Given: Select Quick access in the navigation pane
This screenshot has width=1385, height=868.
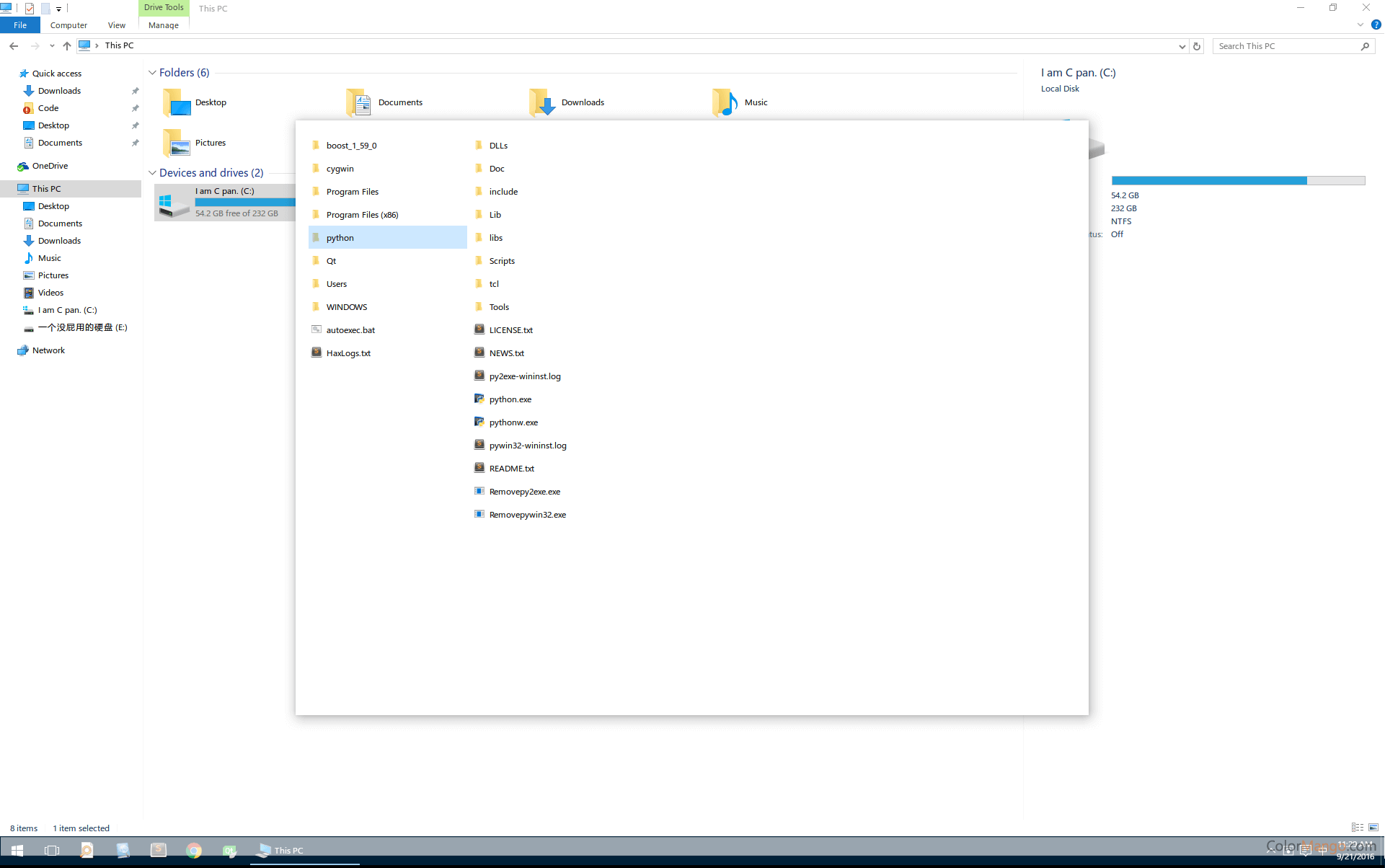Looking at the screenshot, I should [x=56, y=74].
